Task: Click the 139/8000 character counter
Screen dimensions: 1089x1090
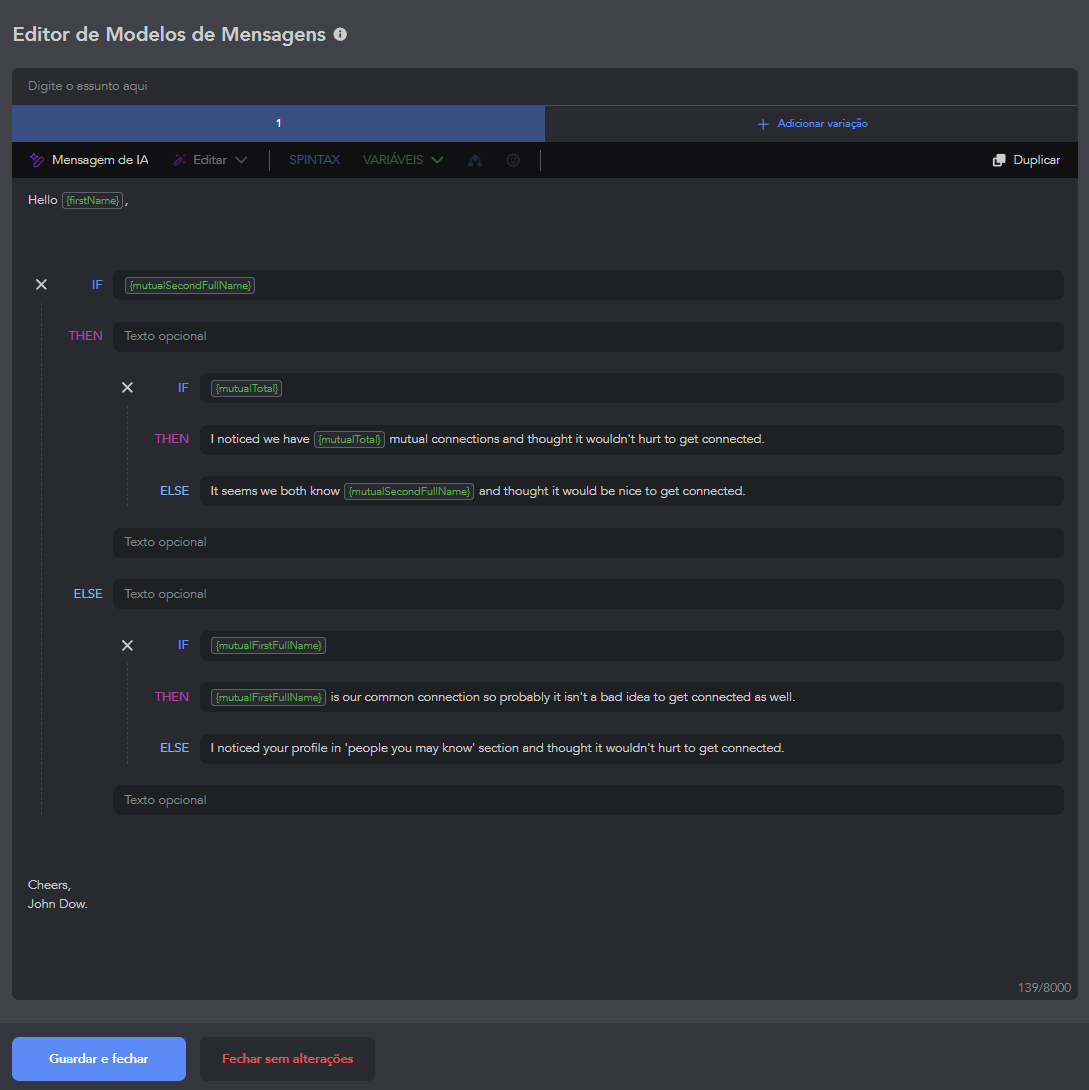Action: [x=1044, y=987]
